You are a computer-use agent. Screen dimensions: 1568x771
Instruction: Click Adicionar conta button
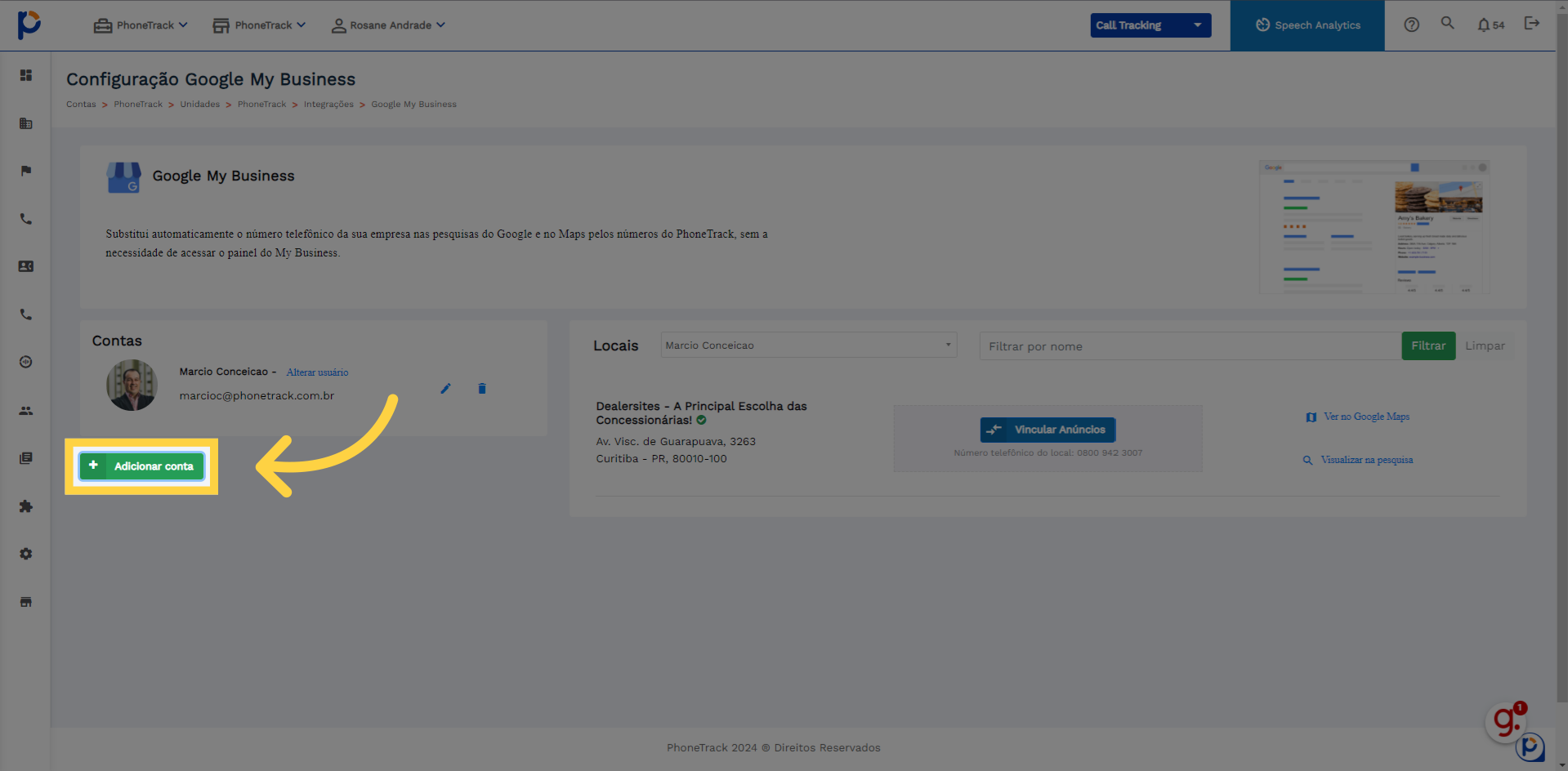pyautogui.click(x=141, y=466)
